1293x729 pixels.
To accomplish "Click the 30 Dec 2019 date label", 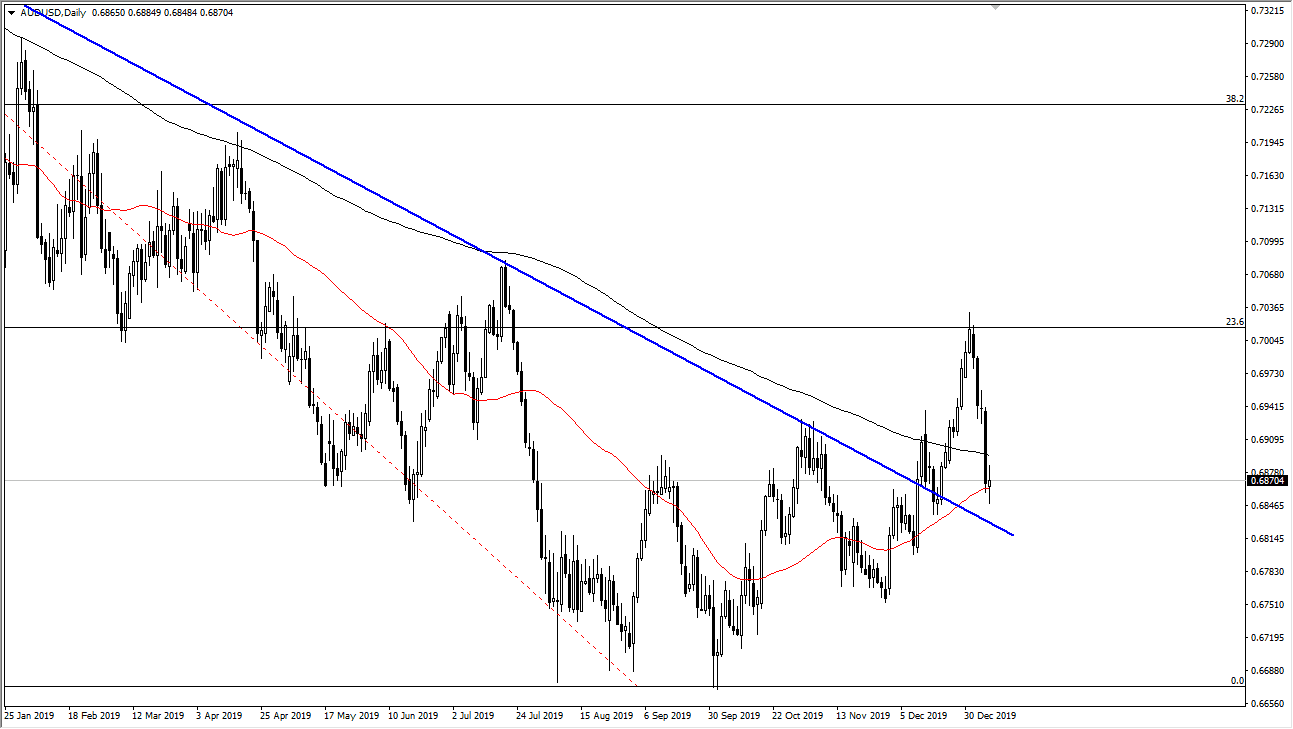I will click(988, 716).
